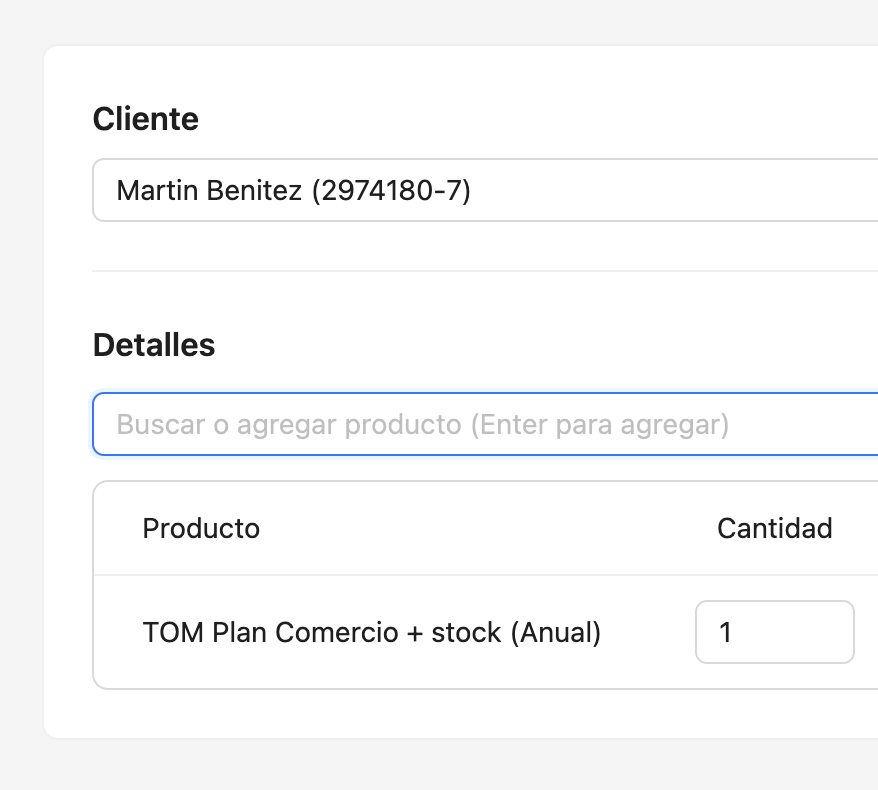Select the TOM Plan Comercio + stock row

[x=371, y=633]
